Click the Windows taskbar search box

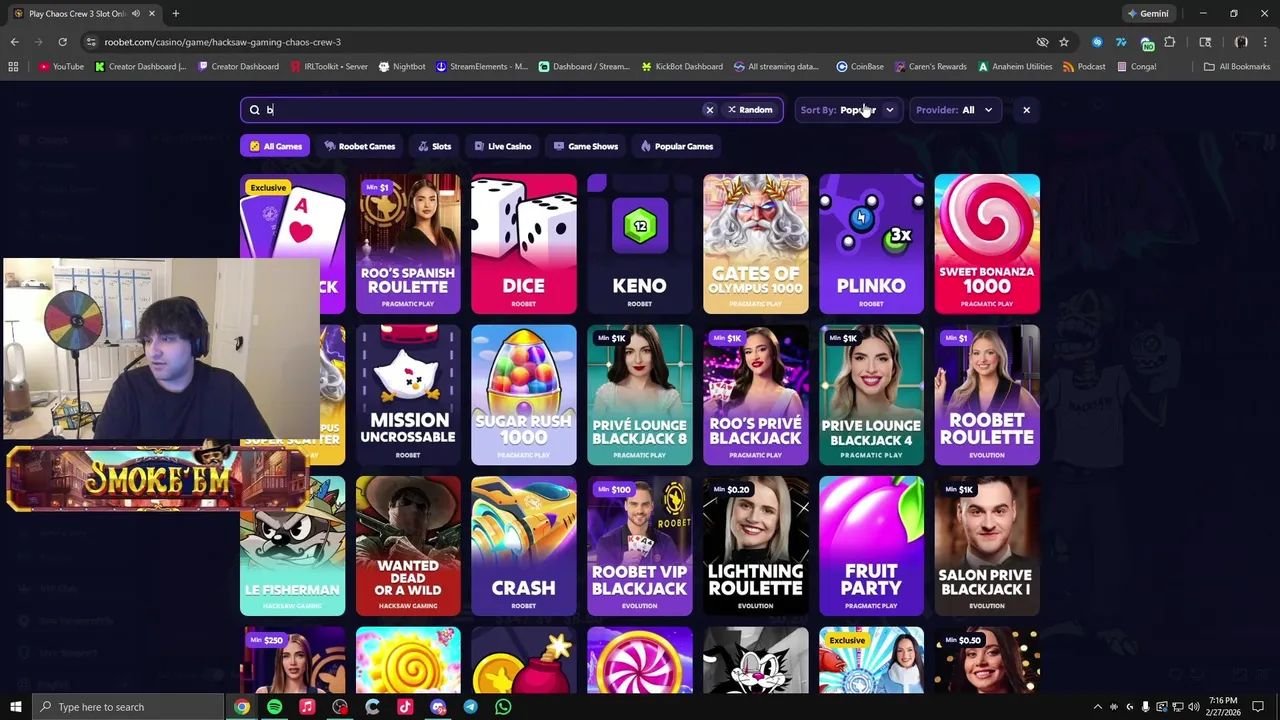(x=127, y=707)
